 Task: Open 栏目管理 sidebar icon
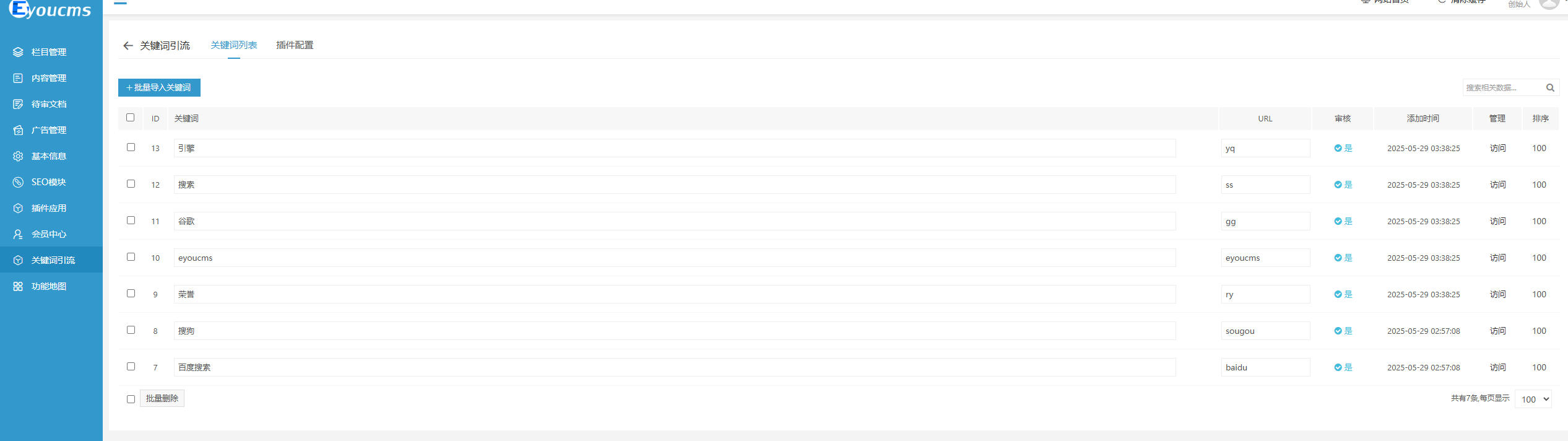(18, 52)
